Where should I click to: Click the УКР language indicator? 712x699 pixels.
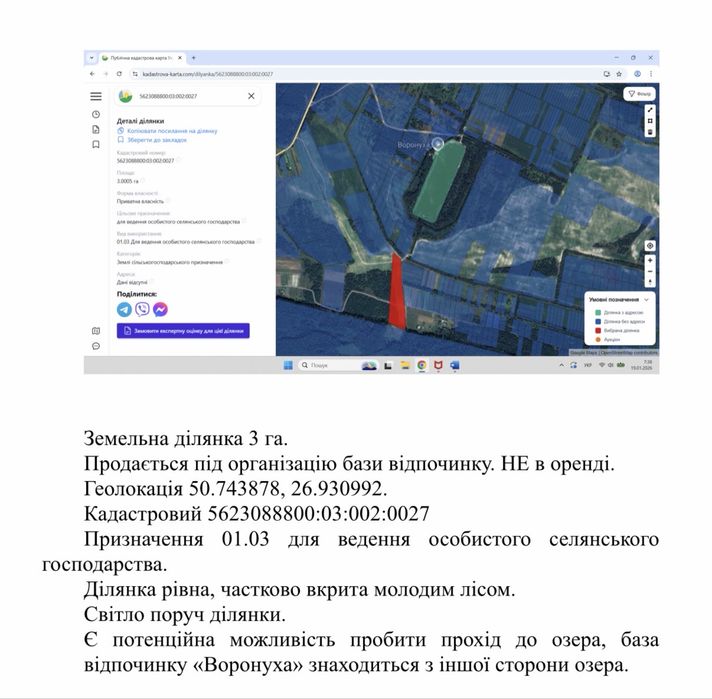pos(588,365)
